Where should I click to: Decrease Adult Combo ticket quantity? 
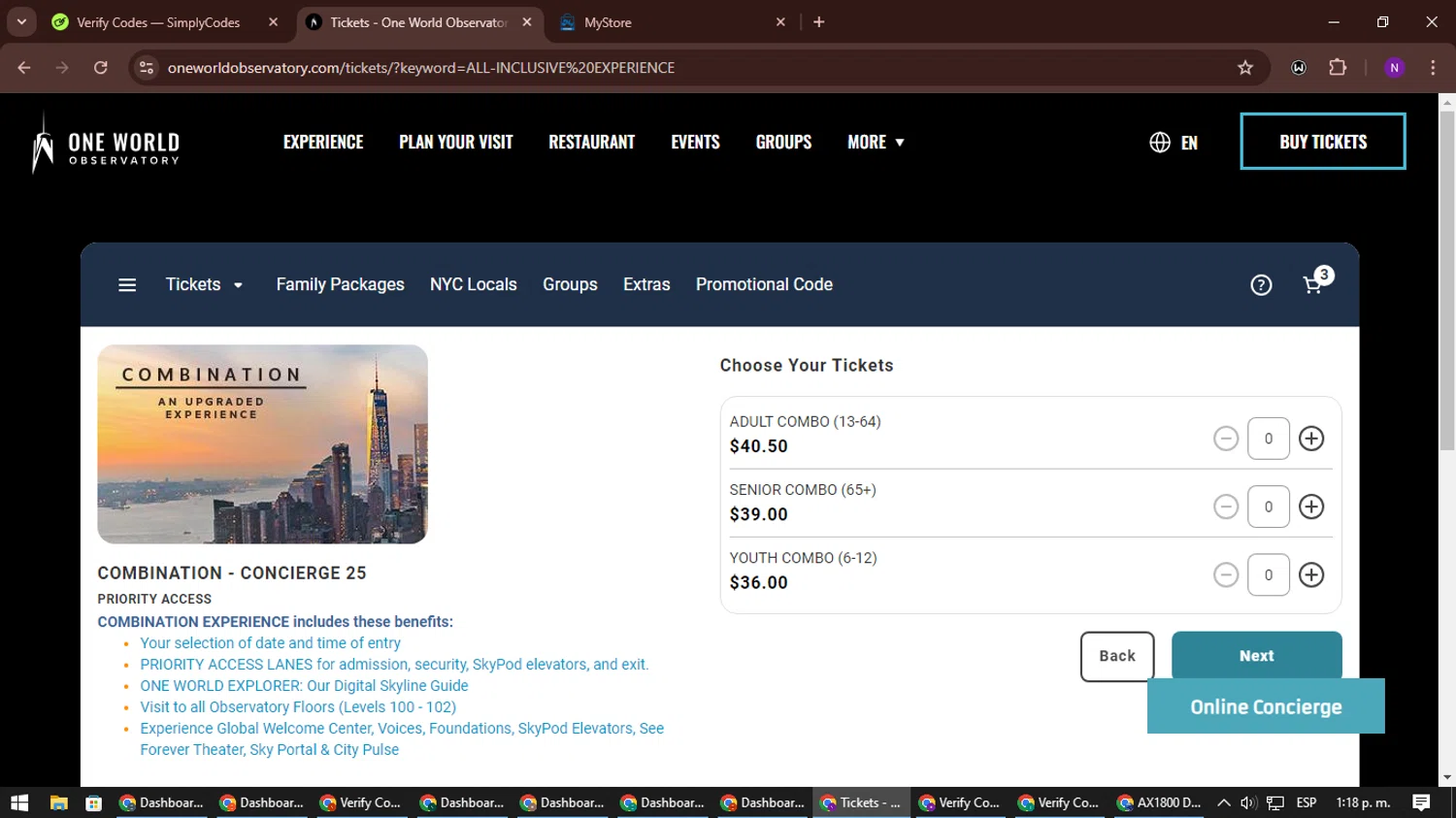pos(1226,439)
